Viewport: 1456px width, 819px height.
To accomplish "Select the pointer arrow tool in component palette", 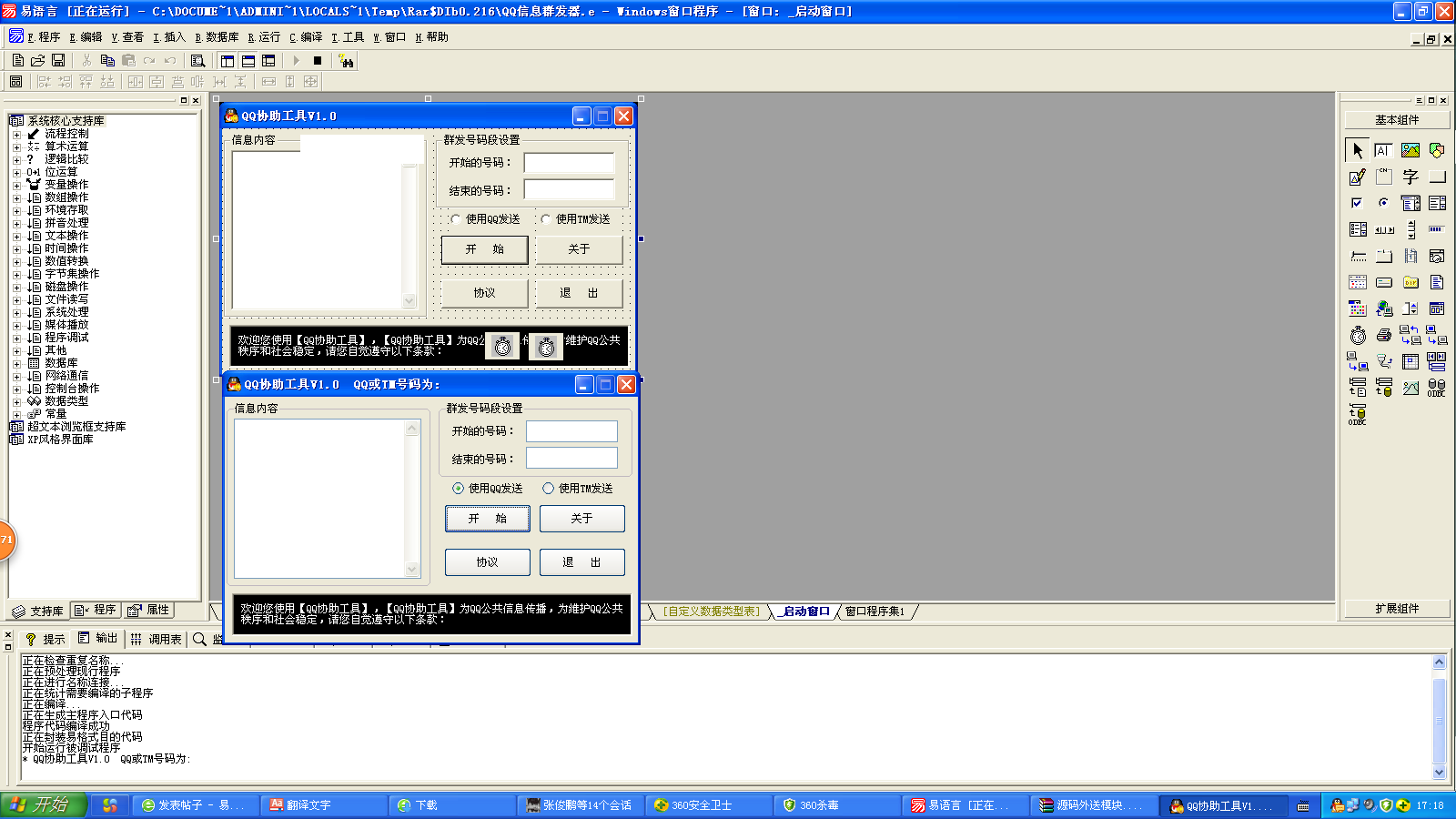I will click(x=1358, y=150).
